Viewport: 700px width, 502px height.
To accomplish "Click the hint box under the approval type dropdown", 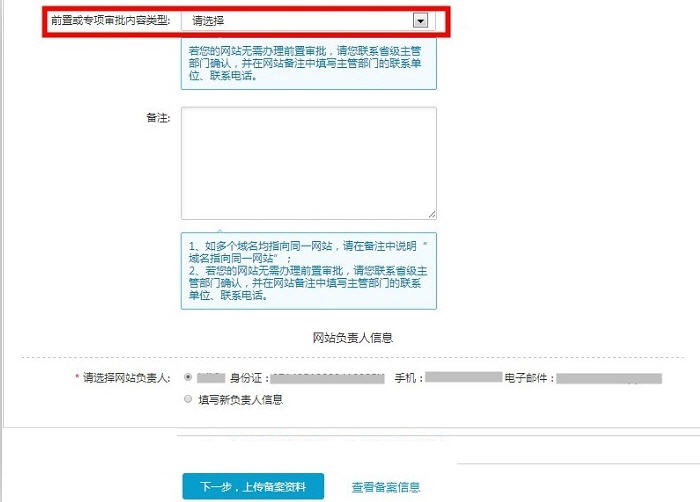I will point(308,64).
